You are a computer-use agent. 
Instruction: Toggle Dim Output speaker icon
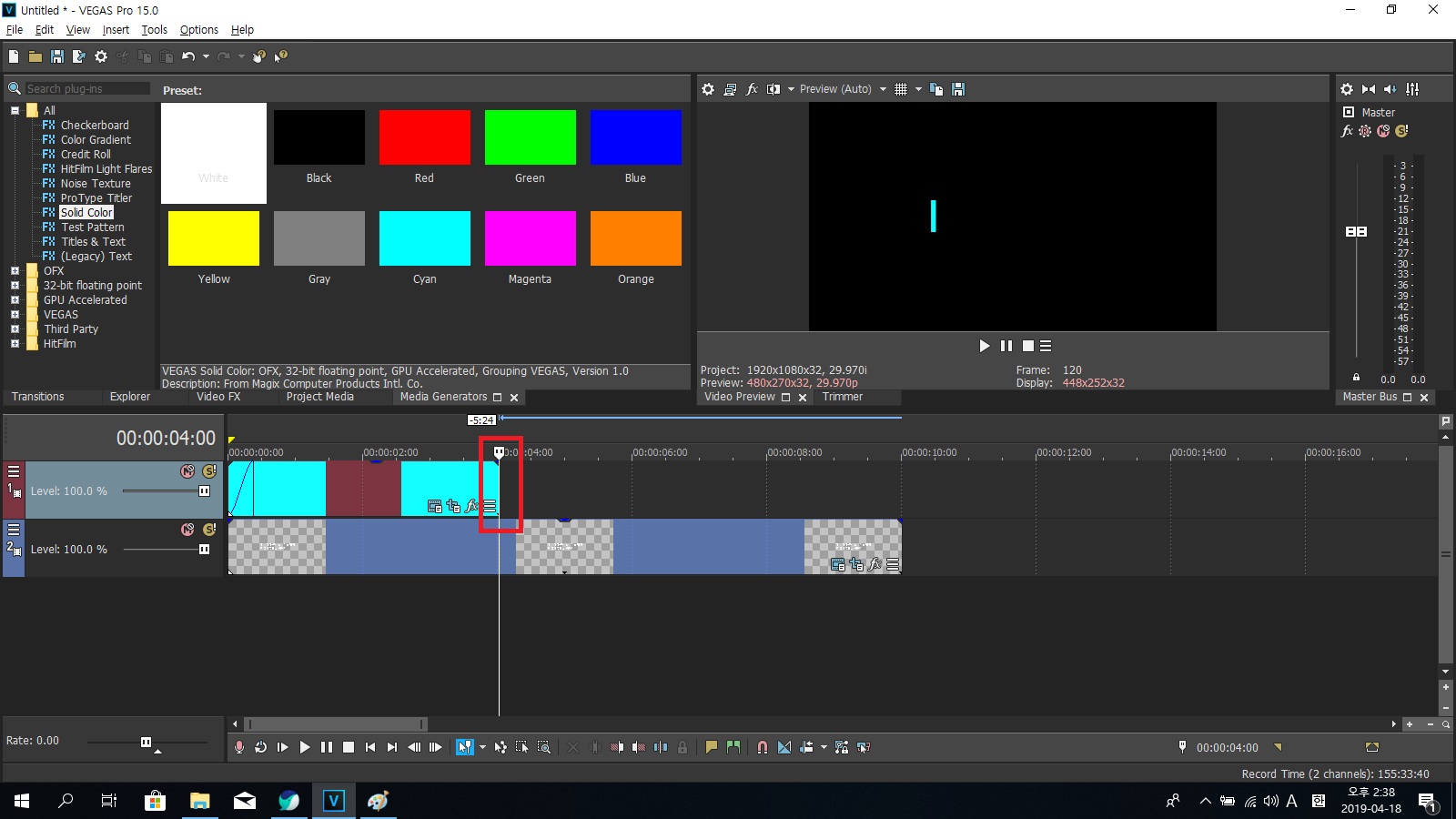[1390, 89]
